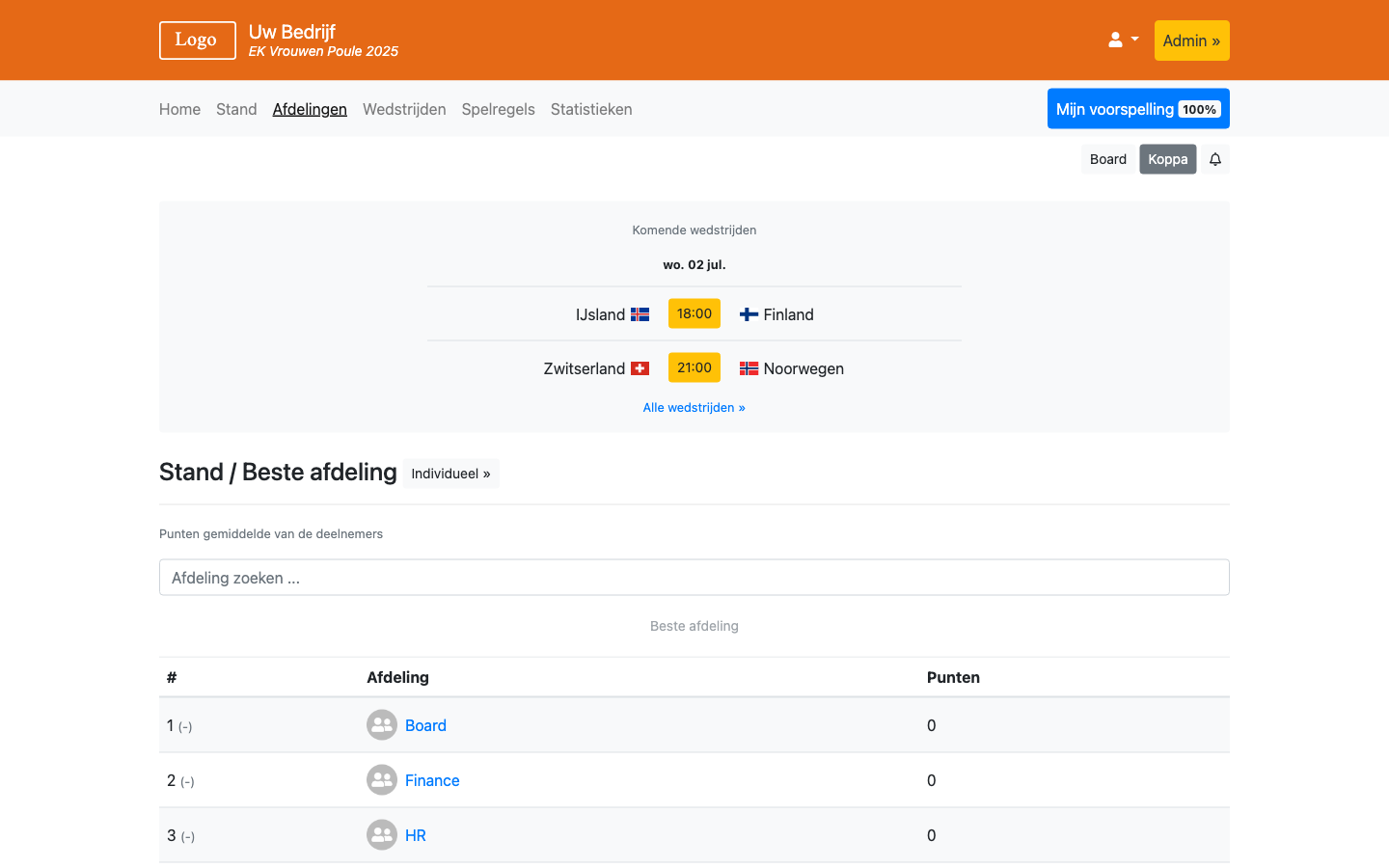Open the Admin panel button

[x=1191, y=41]
